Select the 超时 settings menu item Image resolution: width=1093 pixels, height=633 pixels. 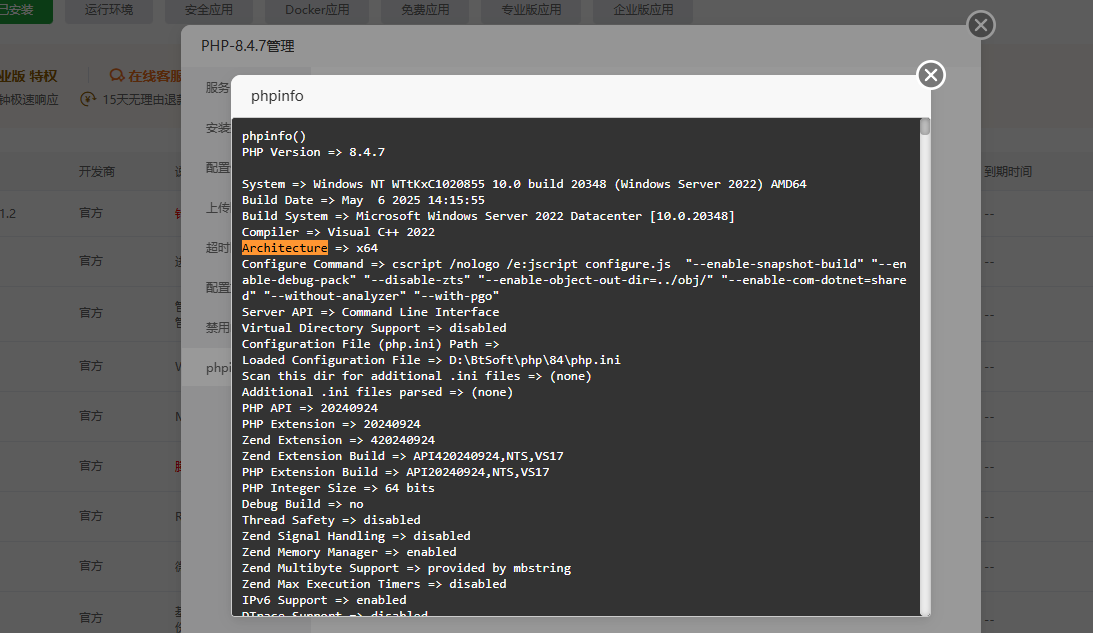215,248
